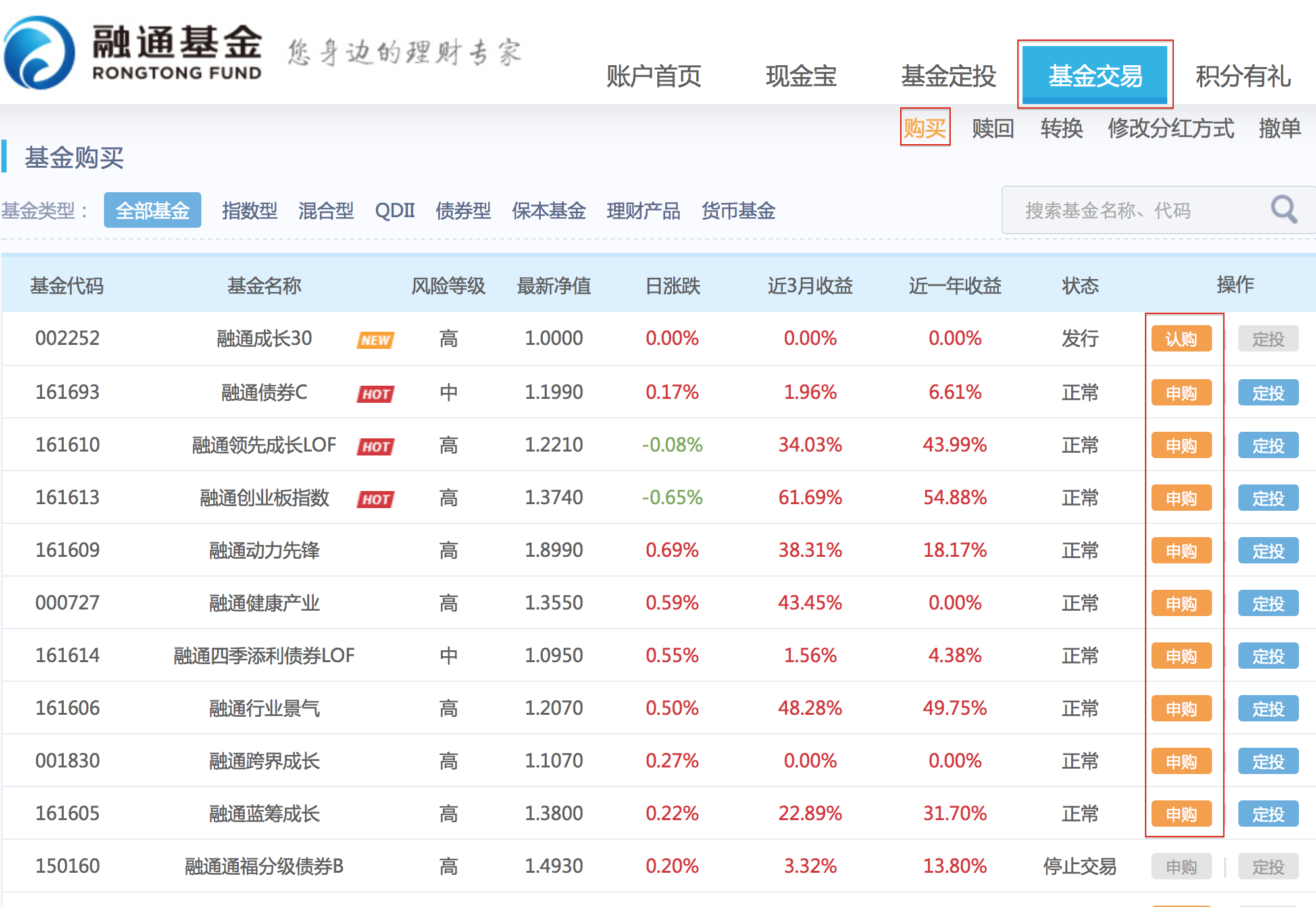Filter by 全部基金
1316x907 pixels.
coord(153,210)
